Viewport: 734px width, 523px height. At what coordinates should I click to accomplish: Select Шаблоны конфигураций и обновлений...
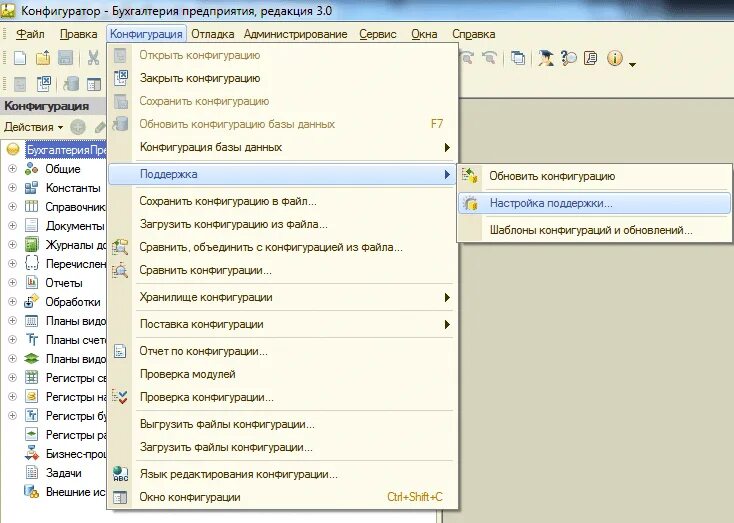[x=595, y=230]
